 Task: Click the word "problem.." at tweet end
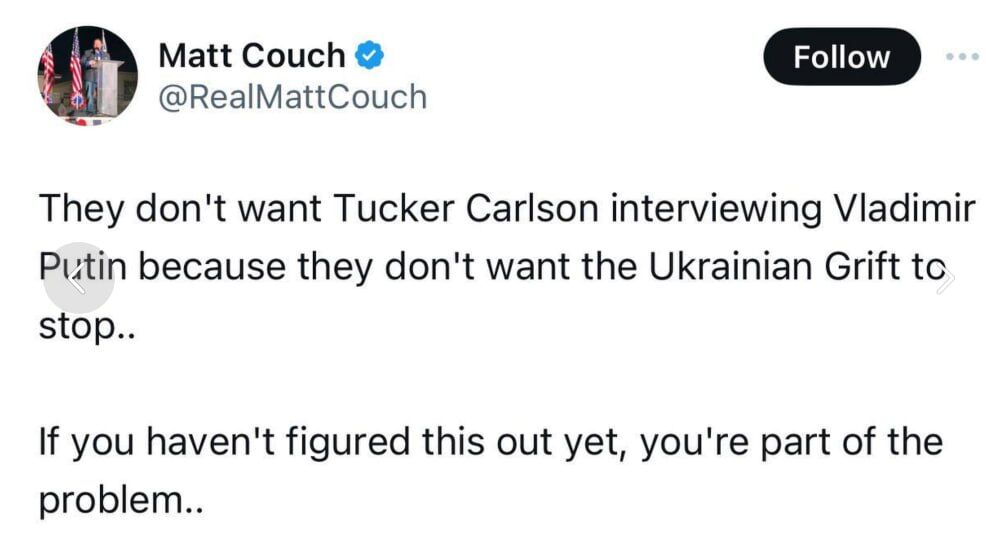(x=121, y=501)
